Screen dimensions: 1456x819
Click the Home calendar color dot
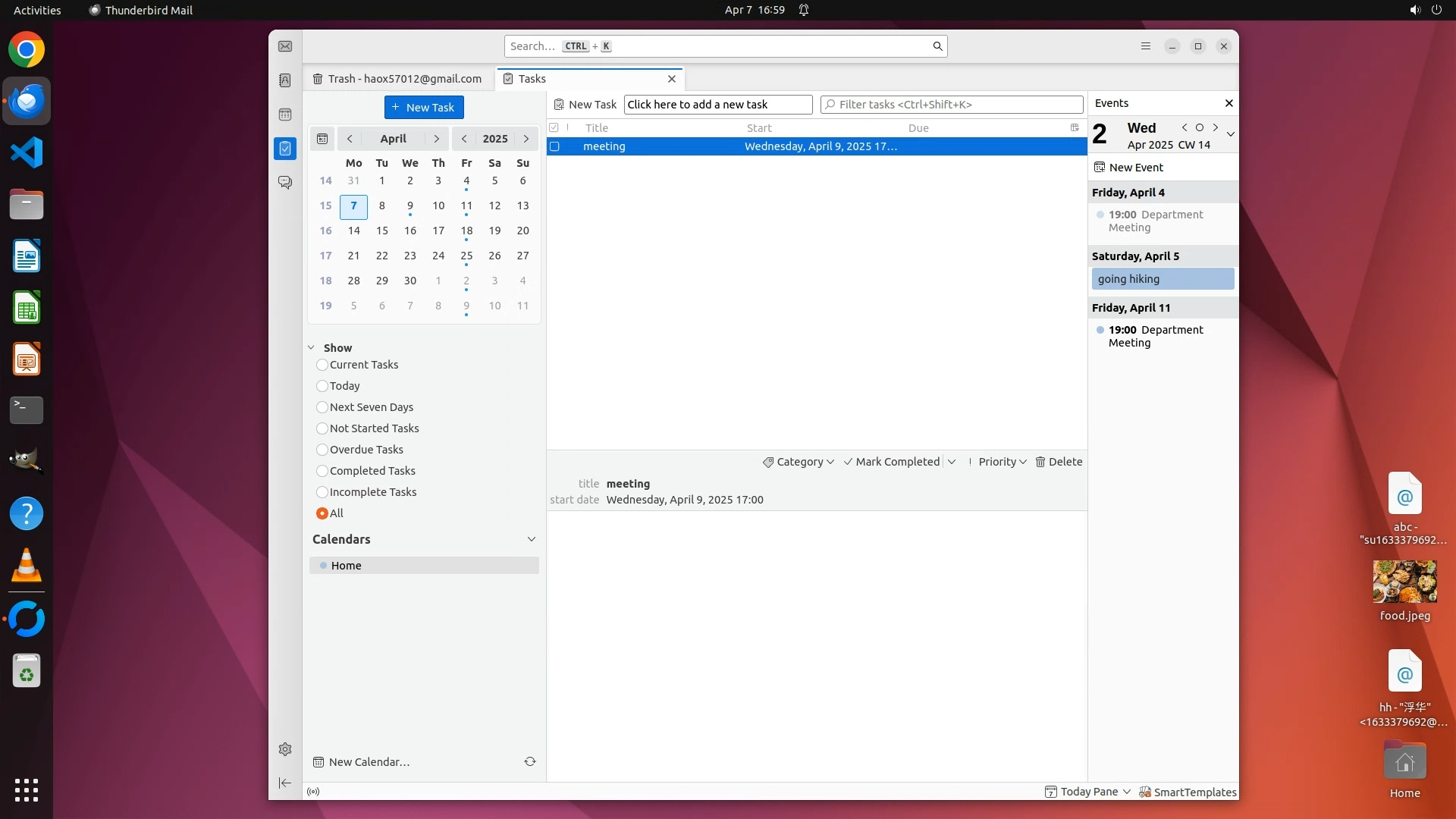324,566
